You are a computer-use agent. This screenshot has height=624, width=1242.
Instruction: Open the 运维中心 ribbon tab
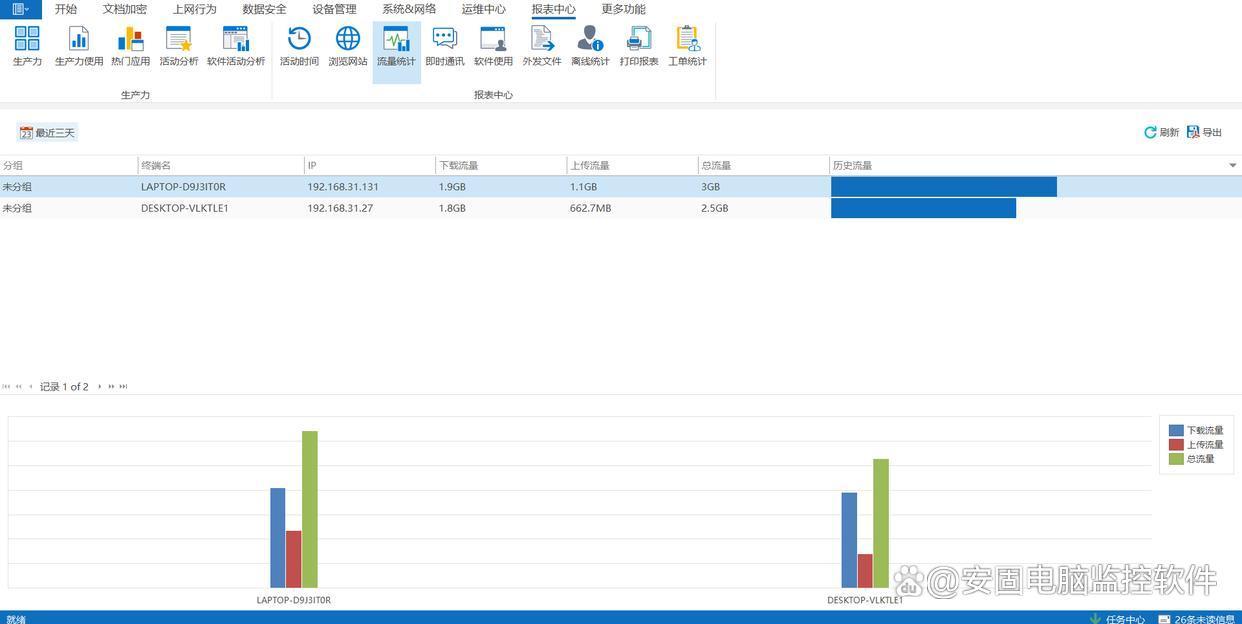click(x=483, y=9)
